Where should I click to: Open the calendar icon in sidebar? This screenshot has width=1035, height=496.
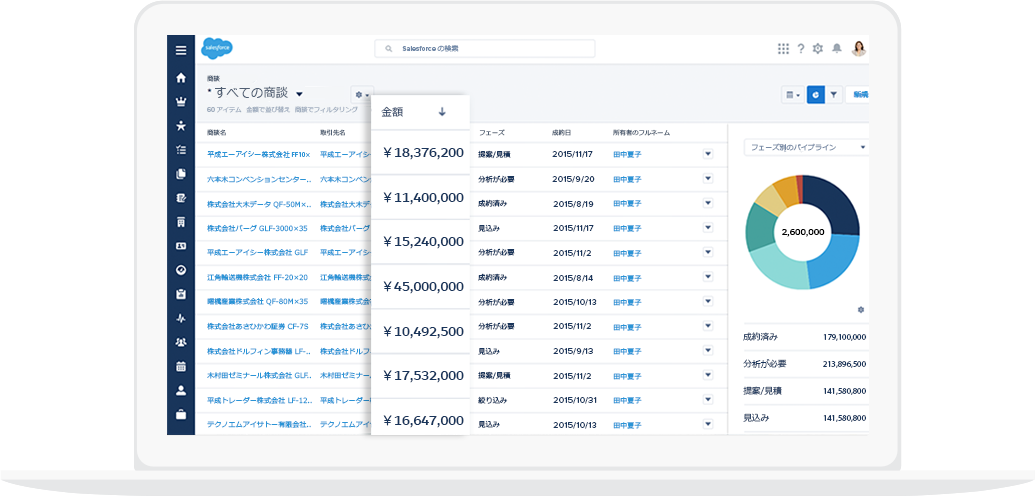click(x=180, y=366)
